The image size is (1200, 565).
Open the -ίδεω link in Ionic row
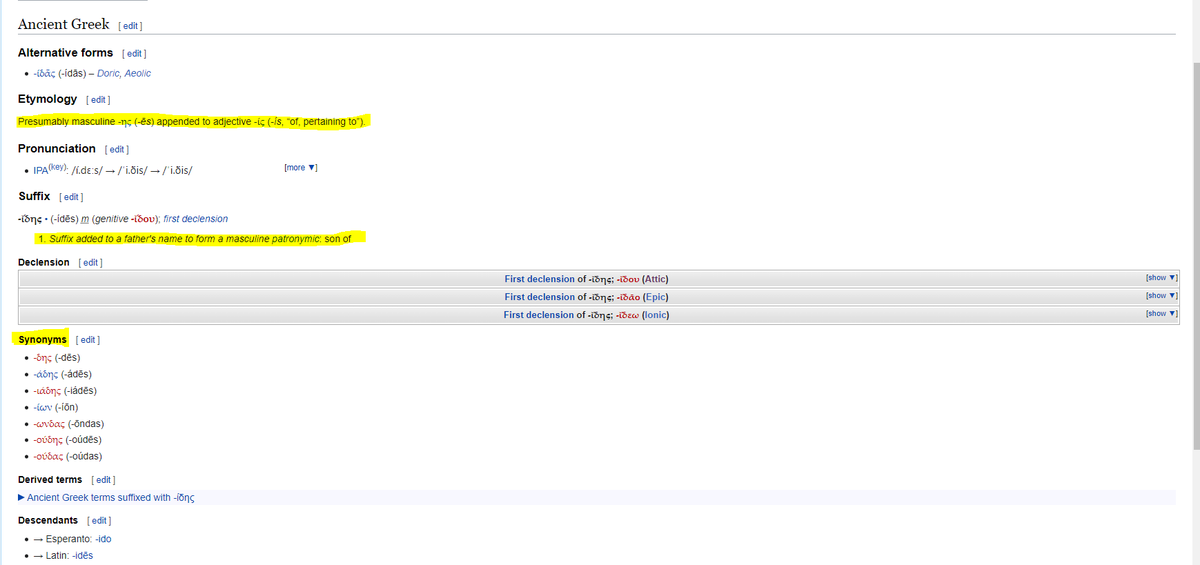coord(626,314)
